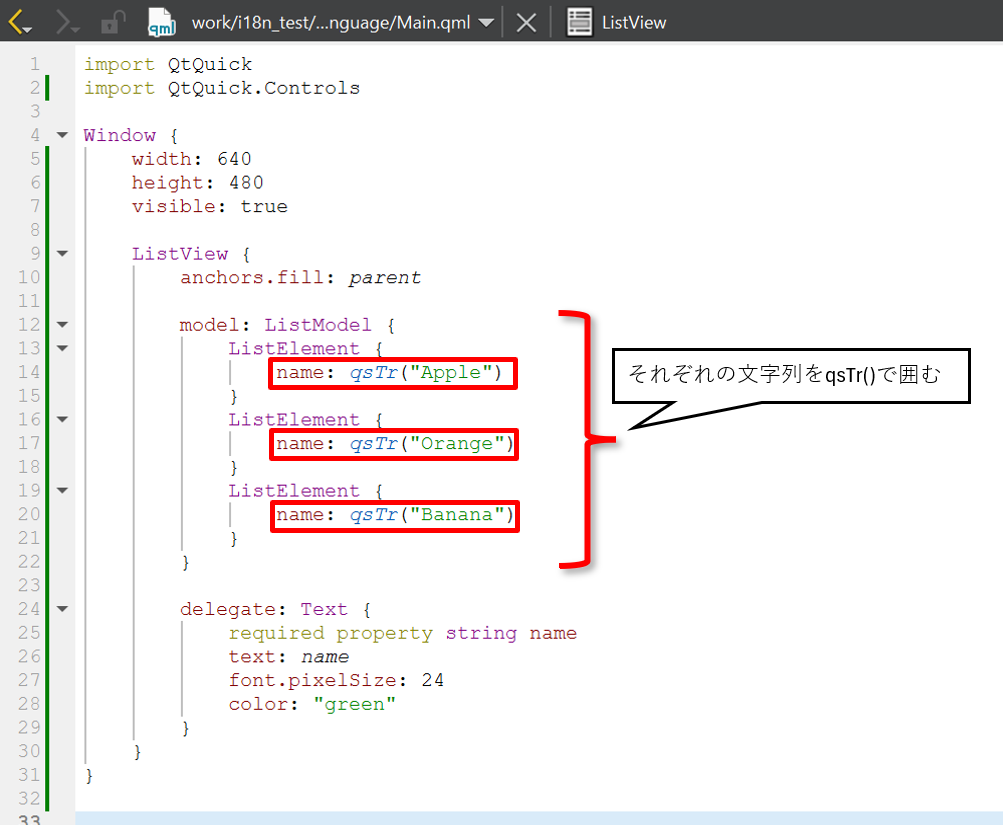1003x825 pixels.
Task: Fold the first ListElement at line 13
Action: click(62, 349)
